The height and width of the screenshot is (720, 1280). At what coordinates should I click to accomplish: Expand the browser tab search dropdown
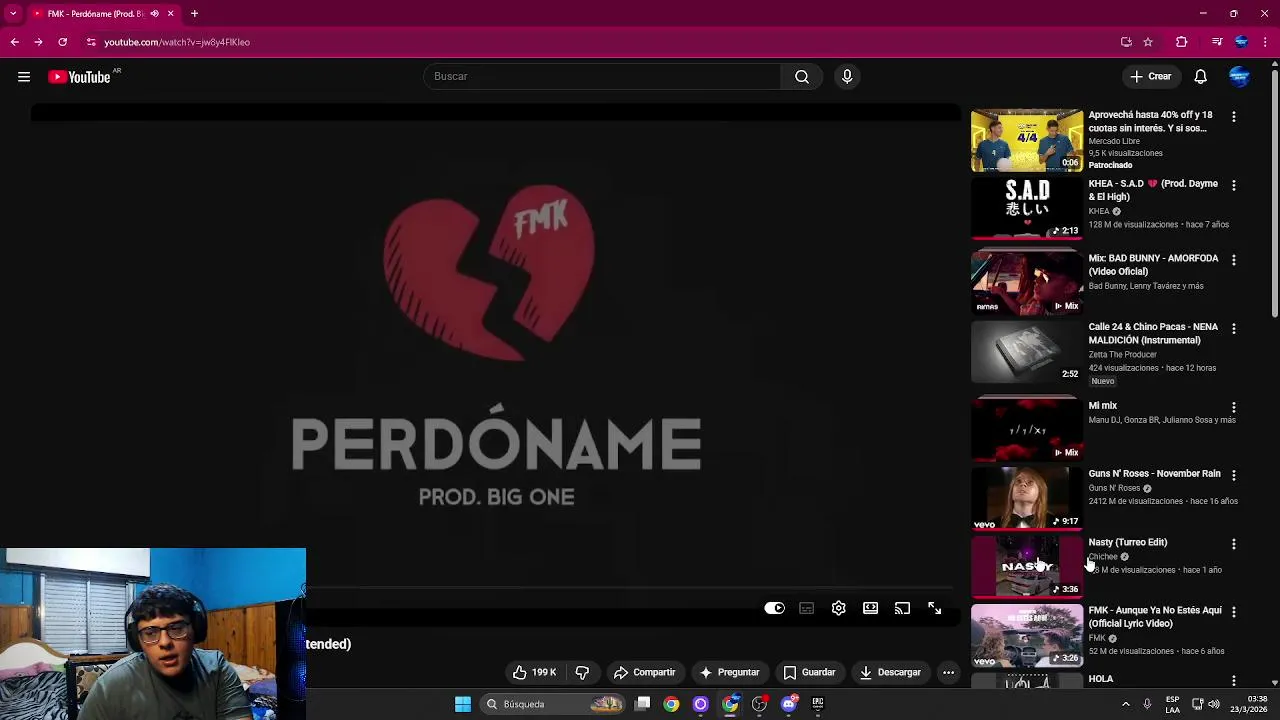[13, 13]
